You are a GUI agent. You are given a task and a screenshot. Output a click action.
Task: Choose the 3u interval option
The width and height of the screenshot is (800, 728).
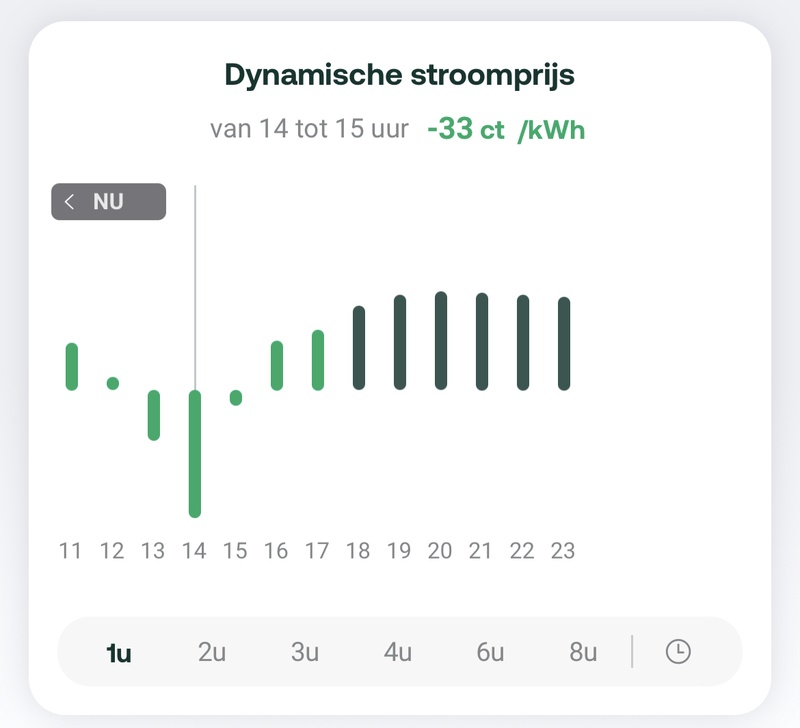305,653
